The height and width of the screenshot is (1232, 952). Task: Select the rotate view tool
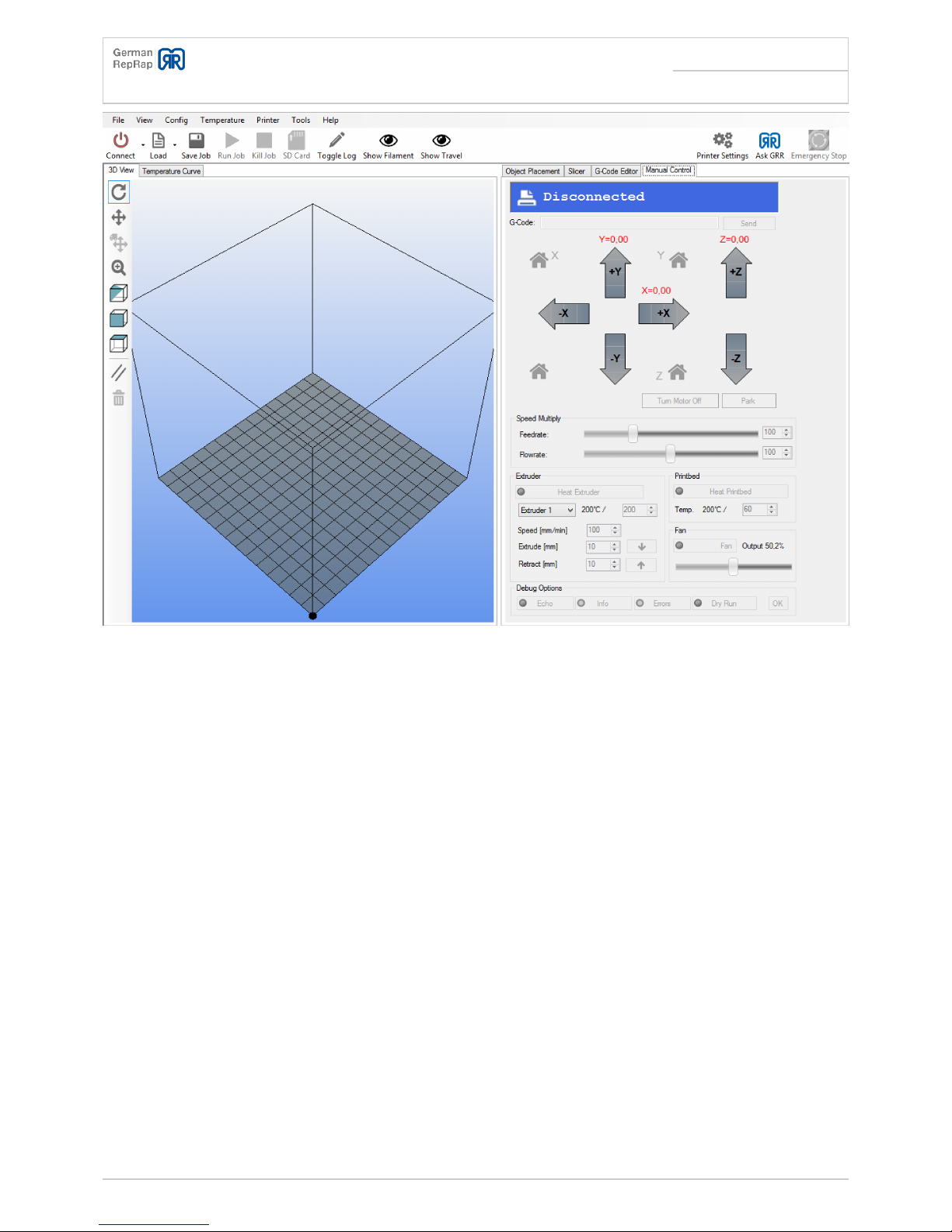click(119, 192)
